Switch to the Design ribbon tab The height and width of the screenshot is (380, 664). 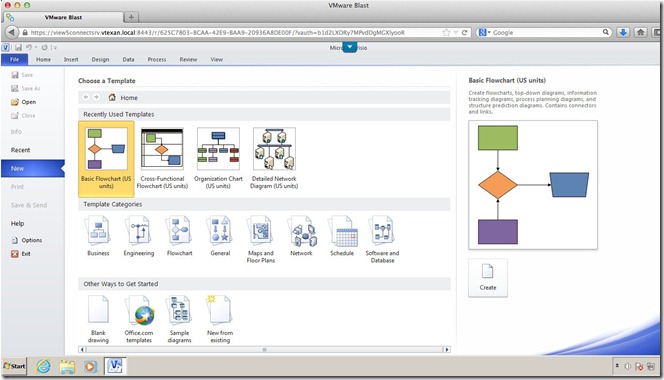click(100, 59)
